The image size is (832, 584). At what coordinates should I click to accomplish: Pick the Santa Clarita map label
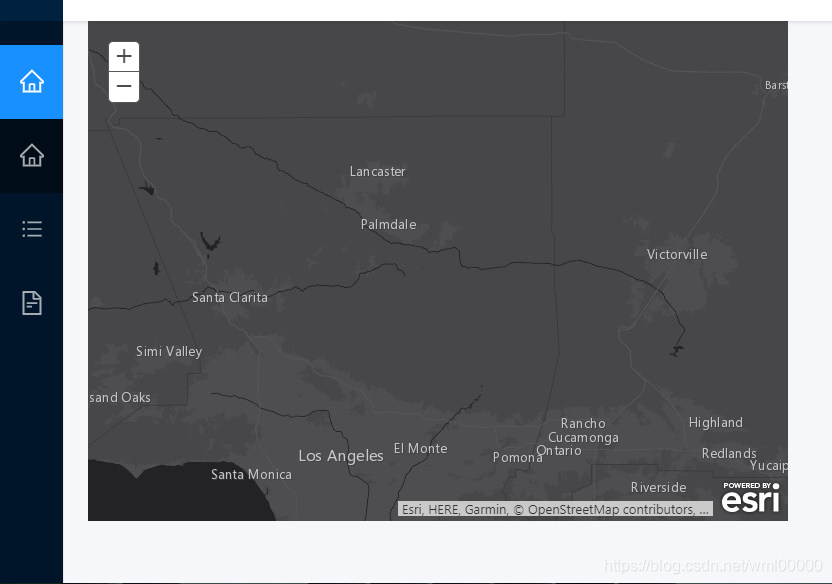tap(230, 298)
